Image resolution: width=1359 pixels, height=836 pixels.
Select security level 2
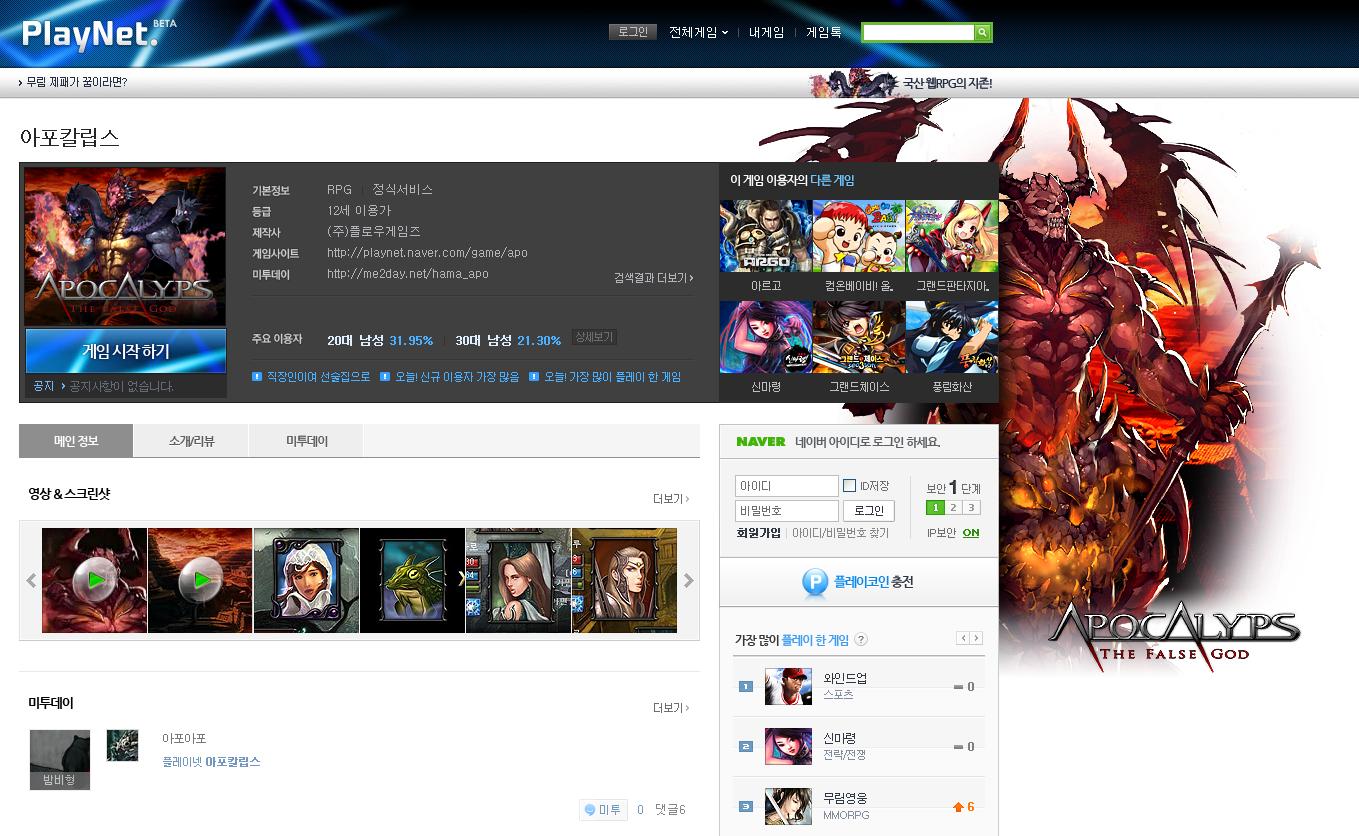pos(953,508)
